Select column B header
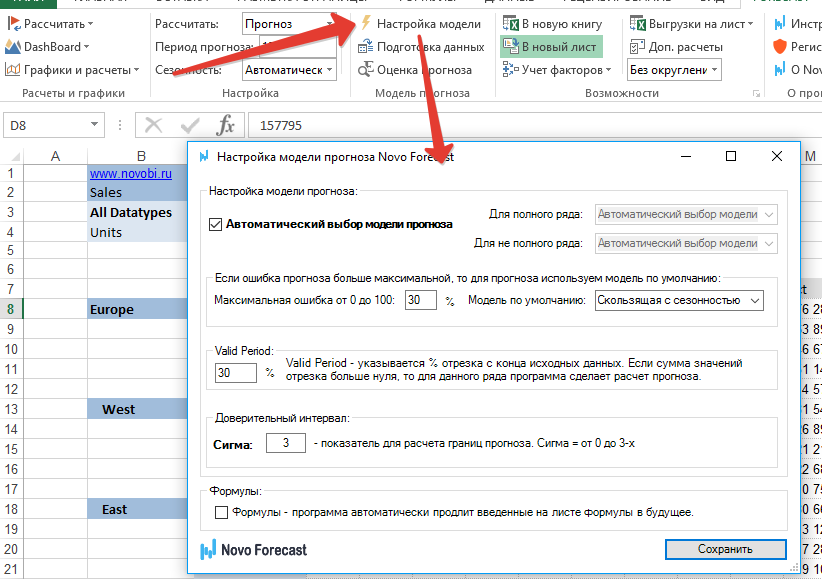Screen dimensions: 822x579 (x=138, y=156)
